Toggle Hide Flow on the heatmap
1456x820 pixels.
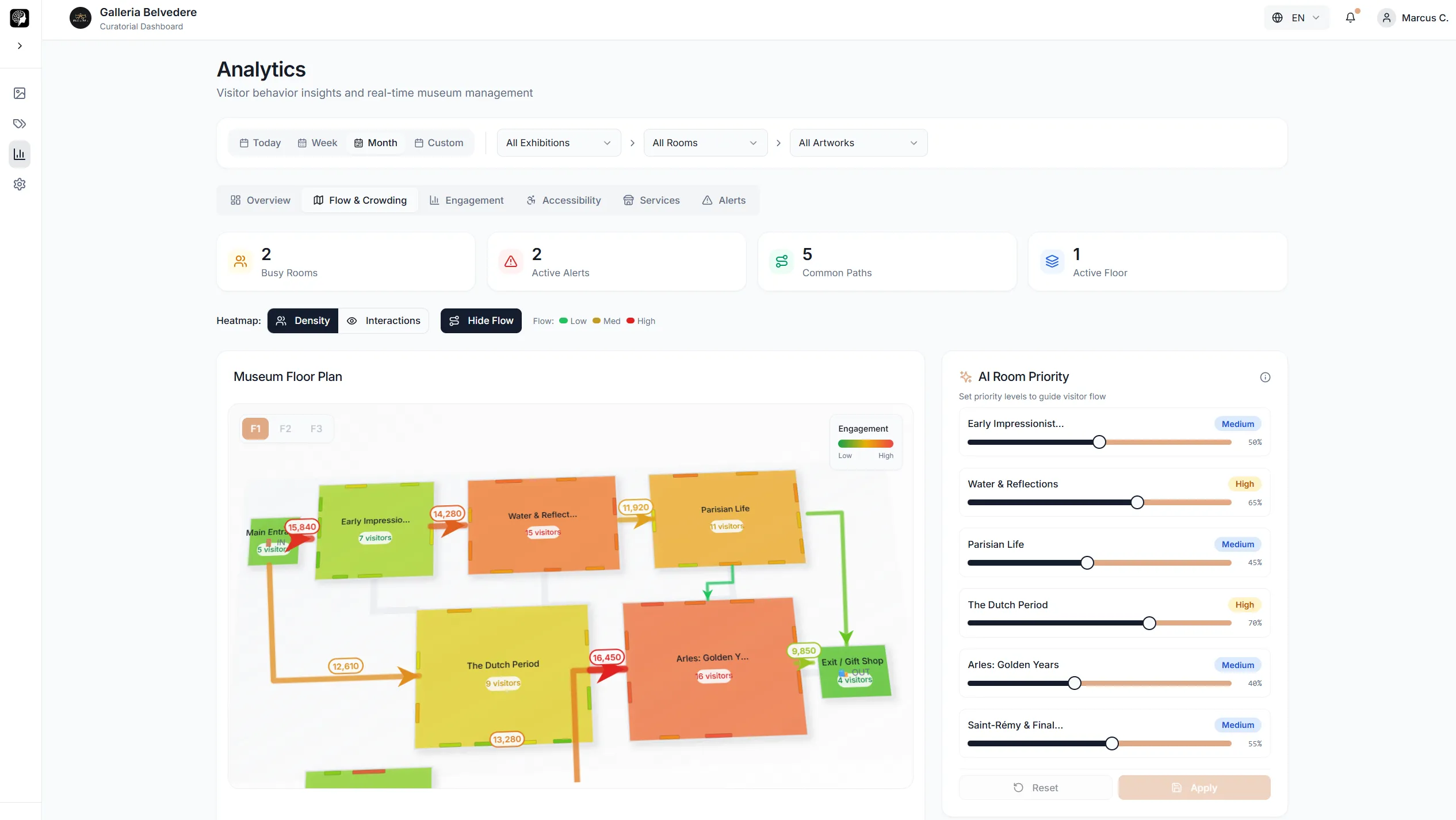[x=481, y=321]
